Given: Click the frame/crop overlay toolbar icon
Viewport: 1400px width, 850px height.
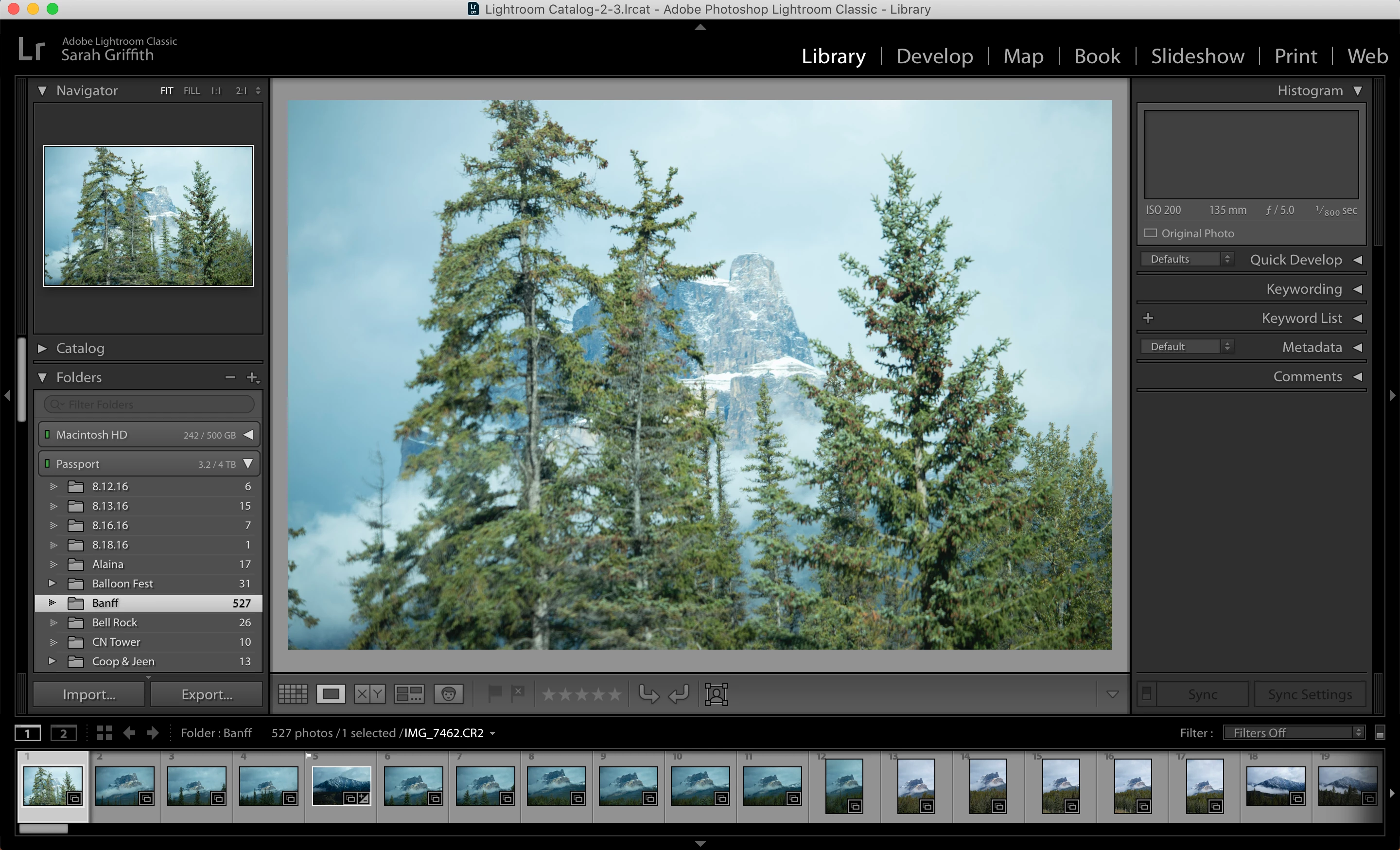Looking at the screenshot, I should (x=716, y=694).
